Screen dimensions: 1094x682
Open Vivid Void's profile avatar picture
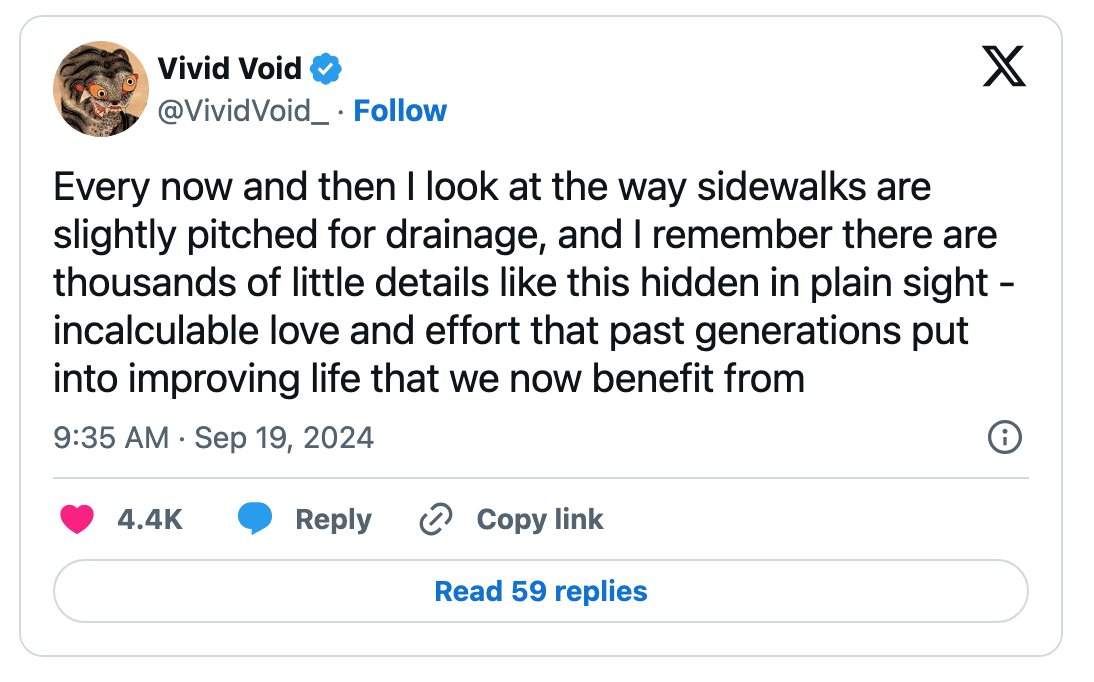click(101, 89)
